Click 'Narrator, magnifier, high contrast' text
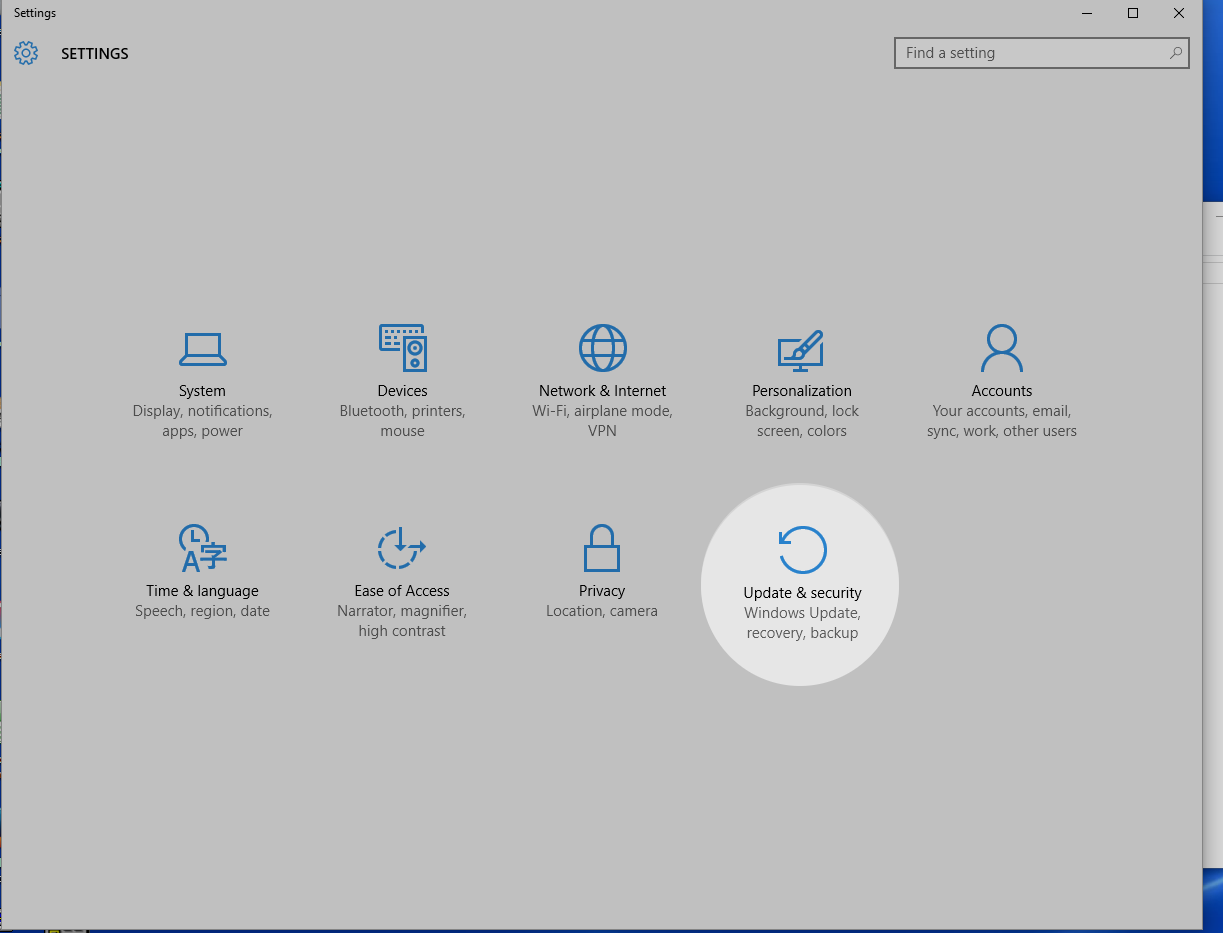This screenshot has width=1223, height=933. [402, 621]
